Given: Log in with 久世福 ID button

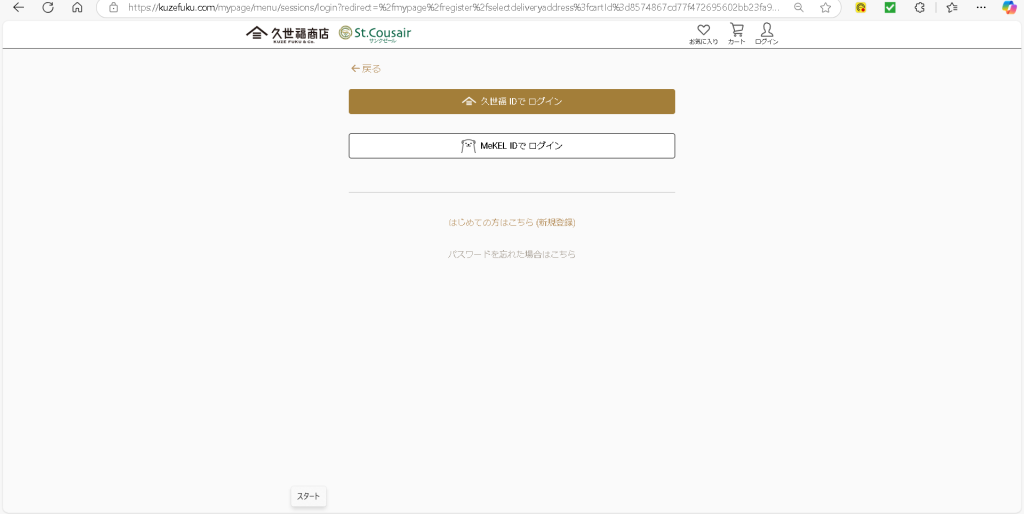Looking at the screenshot, I should coord(511,102).
